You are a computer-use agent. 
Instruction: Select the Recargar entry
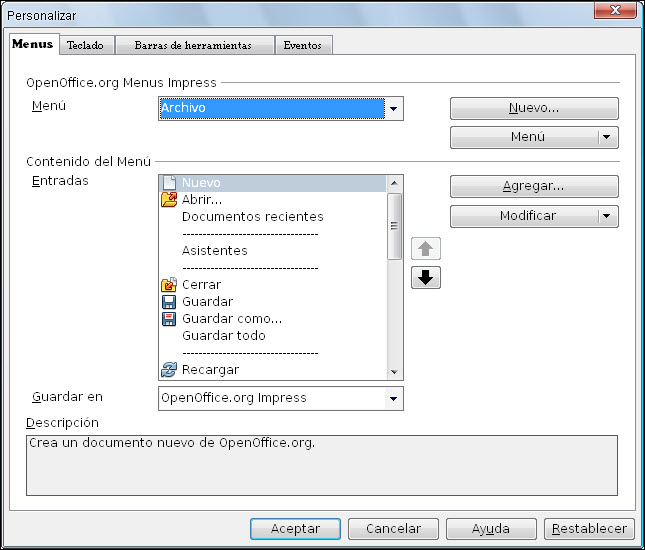273,370
